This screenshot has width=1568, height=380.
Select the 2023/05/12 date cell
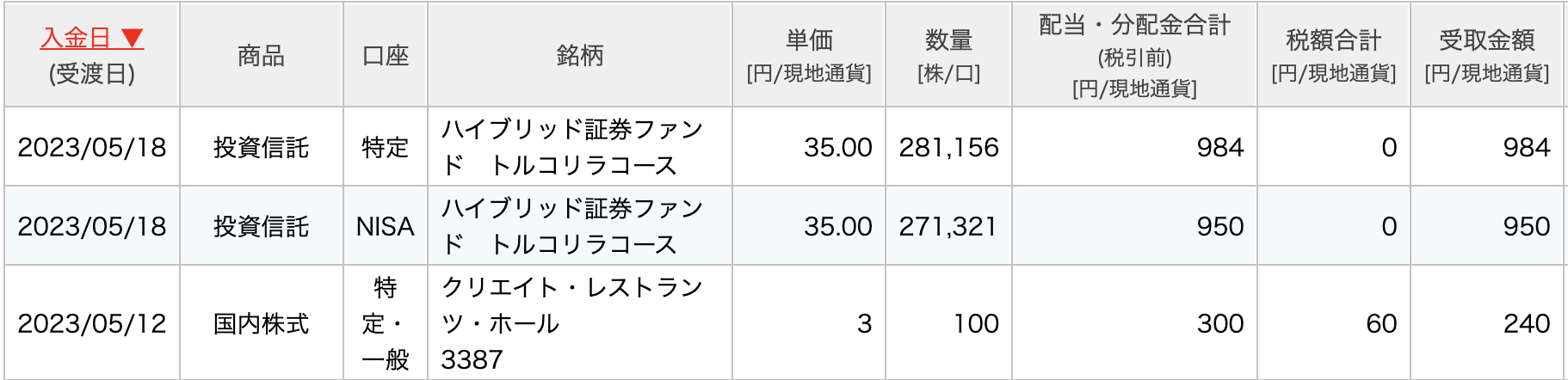click(92, 323)
